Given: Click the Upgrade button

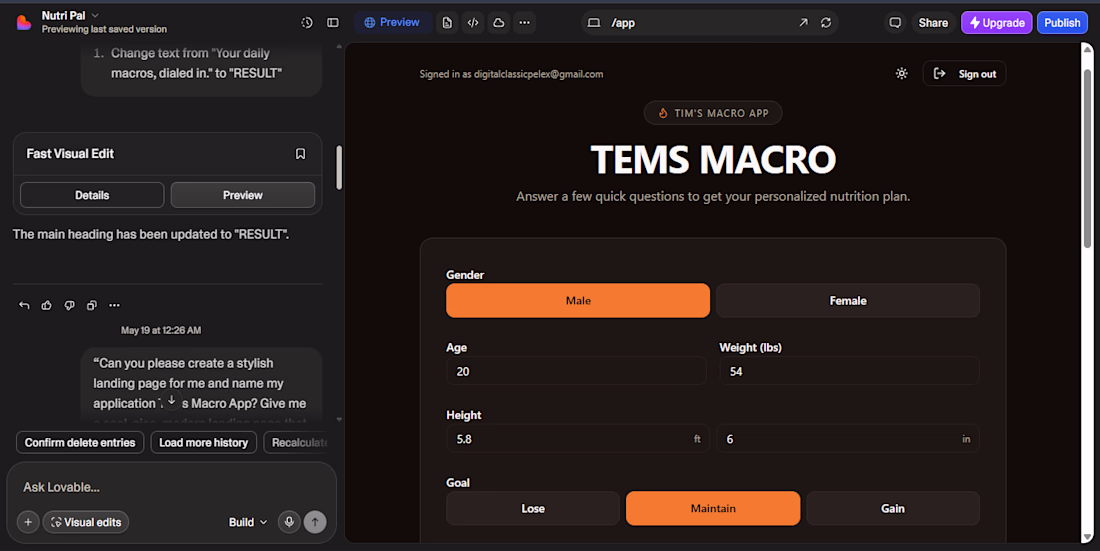Looking at the screenshot, I should pyautogui.click(x=996, y=22).
